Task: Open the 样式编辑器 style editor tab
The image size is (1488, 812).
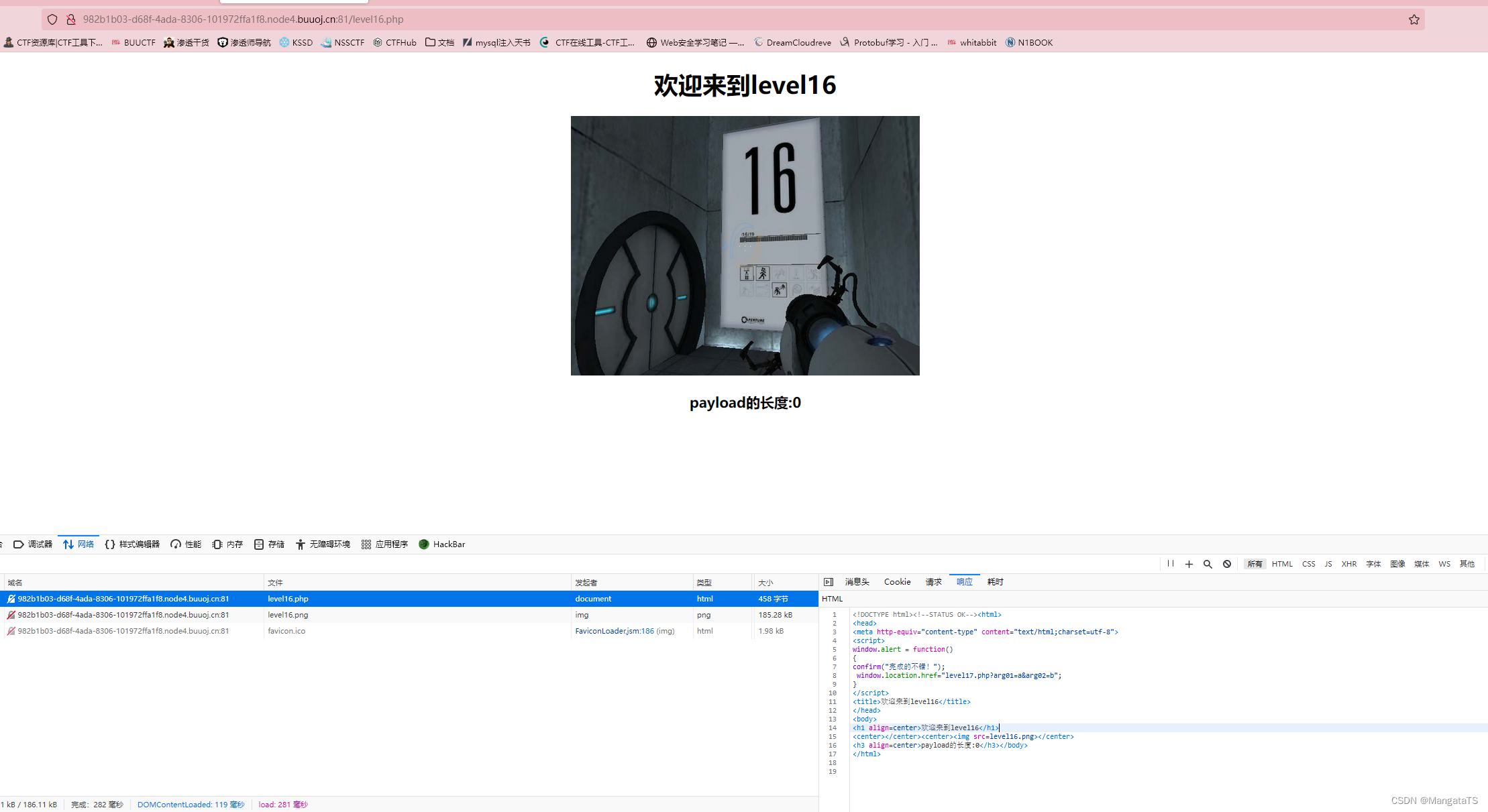Action: tap(132, 544)
